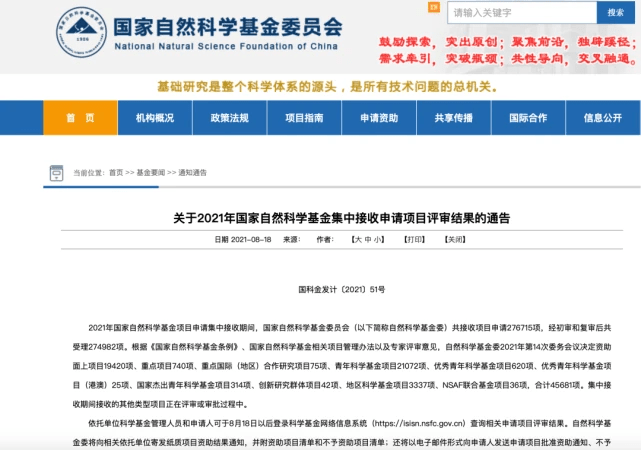
Task: Open the 机构概况 menu item
Action: click(154, 118)
